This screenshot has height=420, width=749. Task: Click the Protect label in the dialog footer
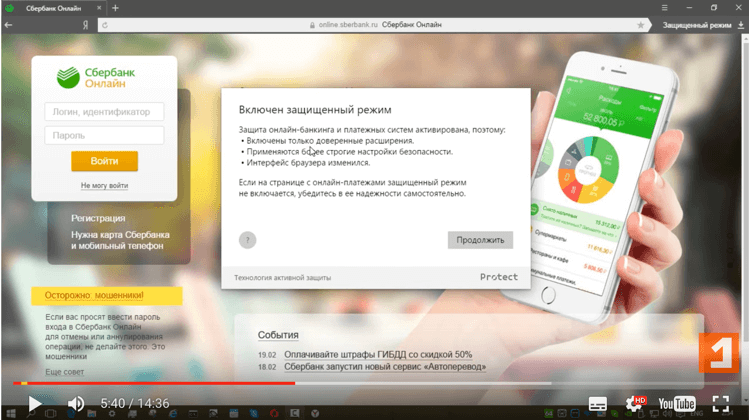click(499, 277)
